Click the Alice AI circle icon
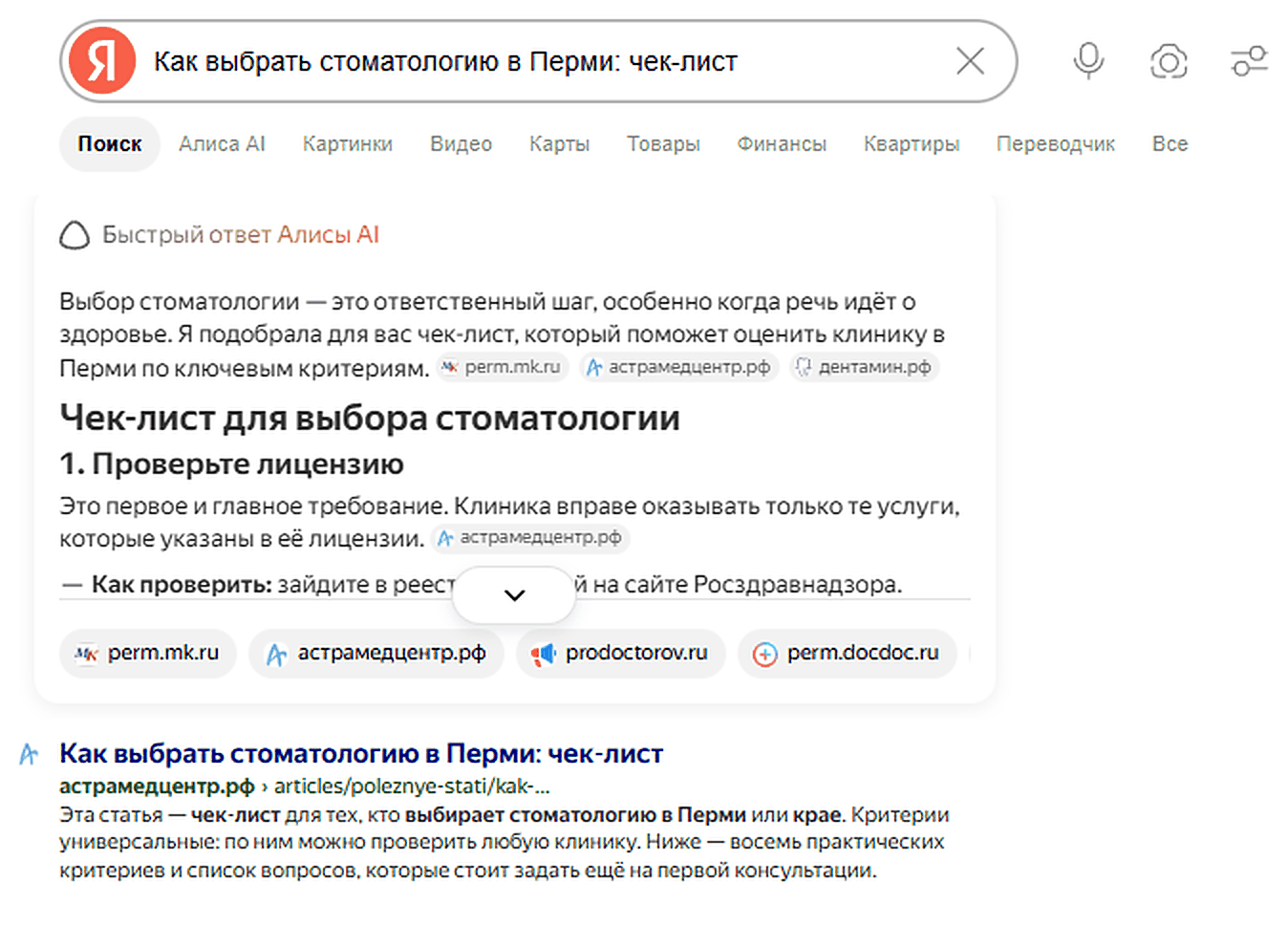 pyautogui.click(x=75, y=235)
